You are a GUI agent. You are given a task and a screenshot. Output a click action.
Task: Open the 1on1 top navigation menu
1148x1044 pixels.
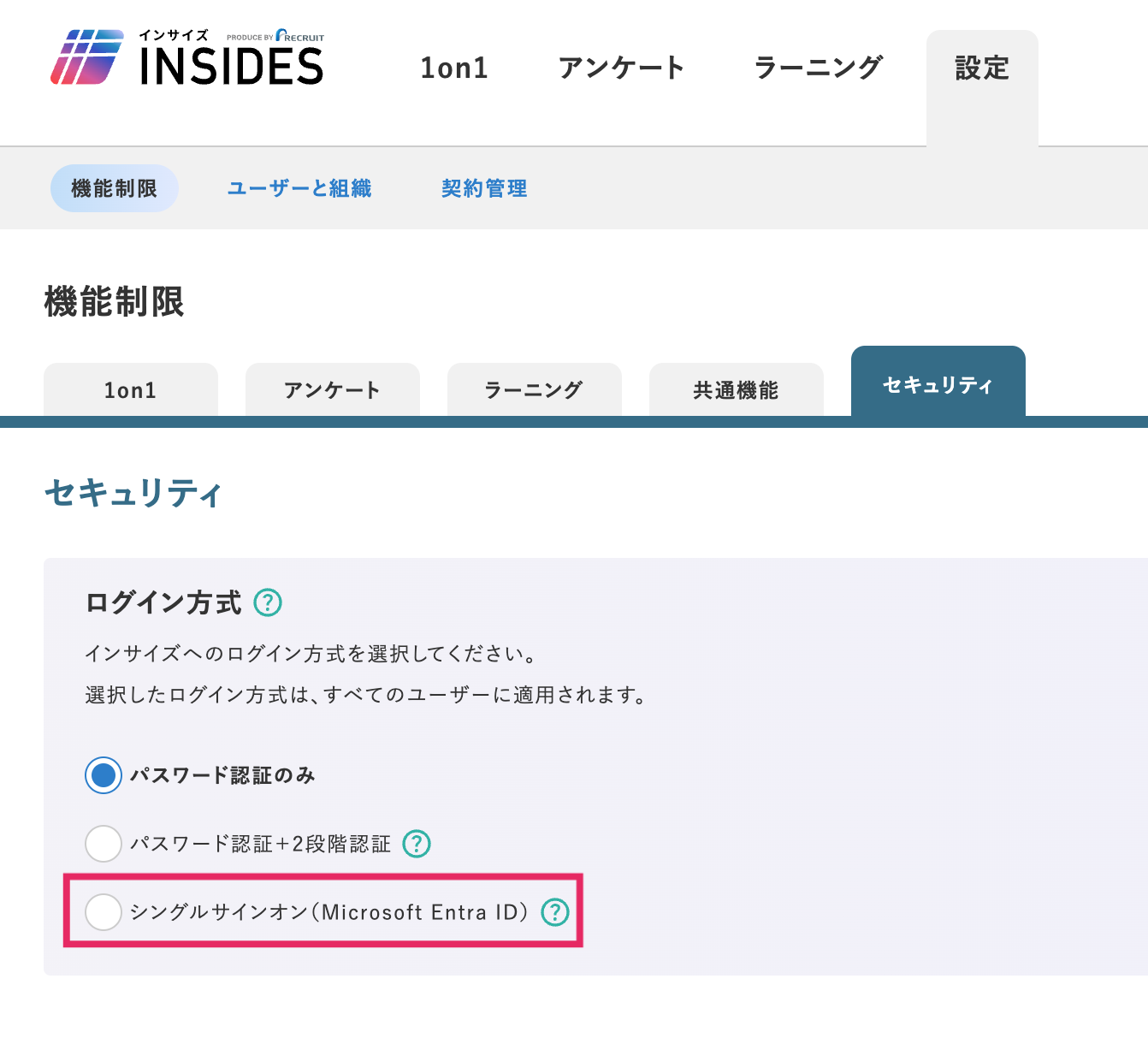point(454,68)
